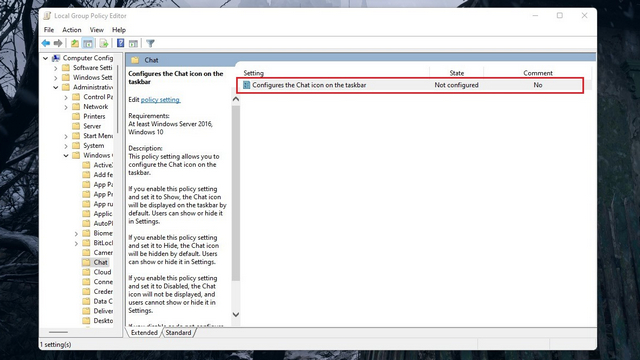Viewport: 640px width, 360px height.
Task: Click the Filter funnel toolbar icon
Action: 150,43
